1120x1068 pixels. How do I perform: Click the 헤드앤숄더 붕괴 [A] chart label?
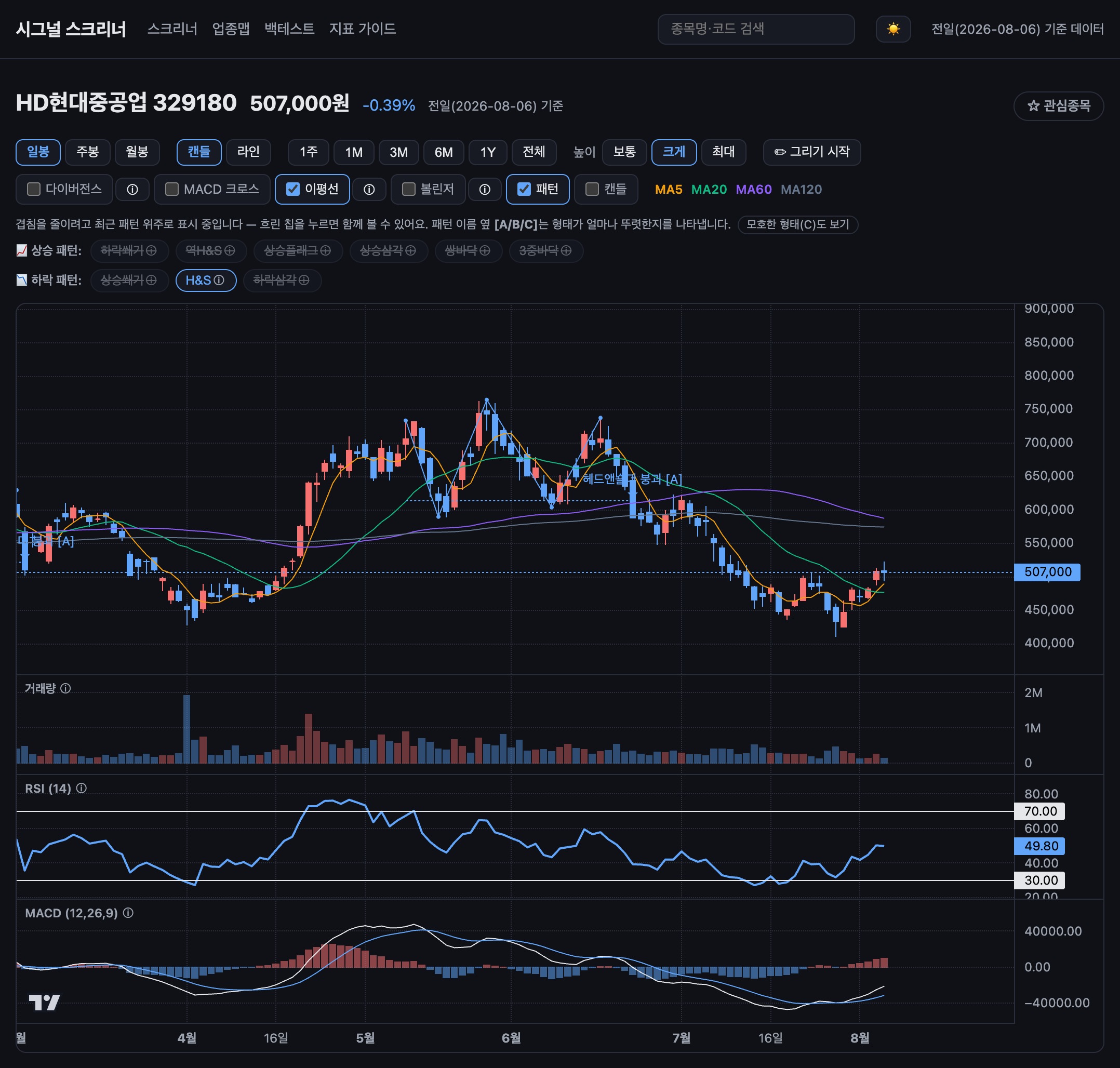tap(632, 479)
